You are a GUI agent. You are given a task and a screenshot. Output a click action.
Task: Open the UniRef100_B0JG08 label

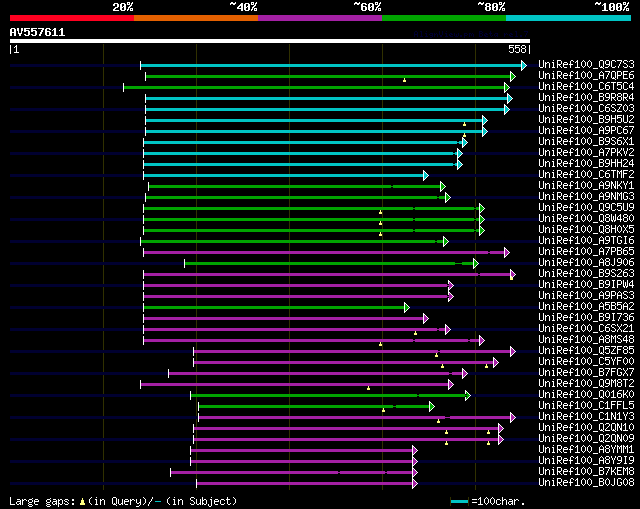tap(586, 483)
